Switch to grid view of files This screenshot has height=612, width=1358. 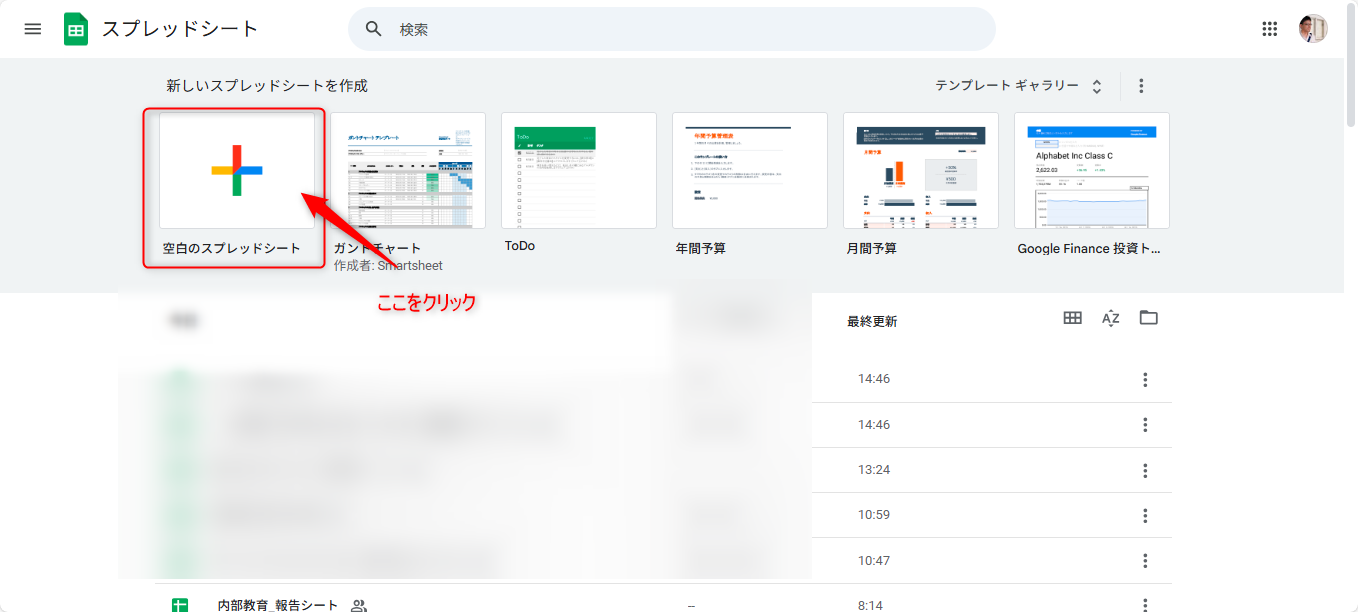pyautogui.click(x=1072, y=318)
